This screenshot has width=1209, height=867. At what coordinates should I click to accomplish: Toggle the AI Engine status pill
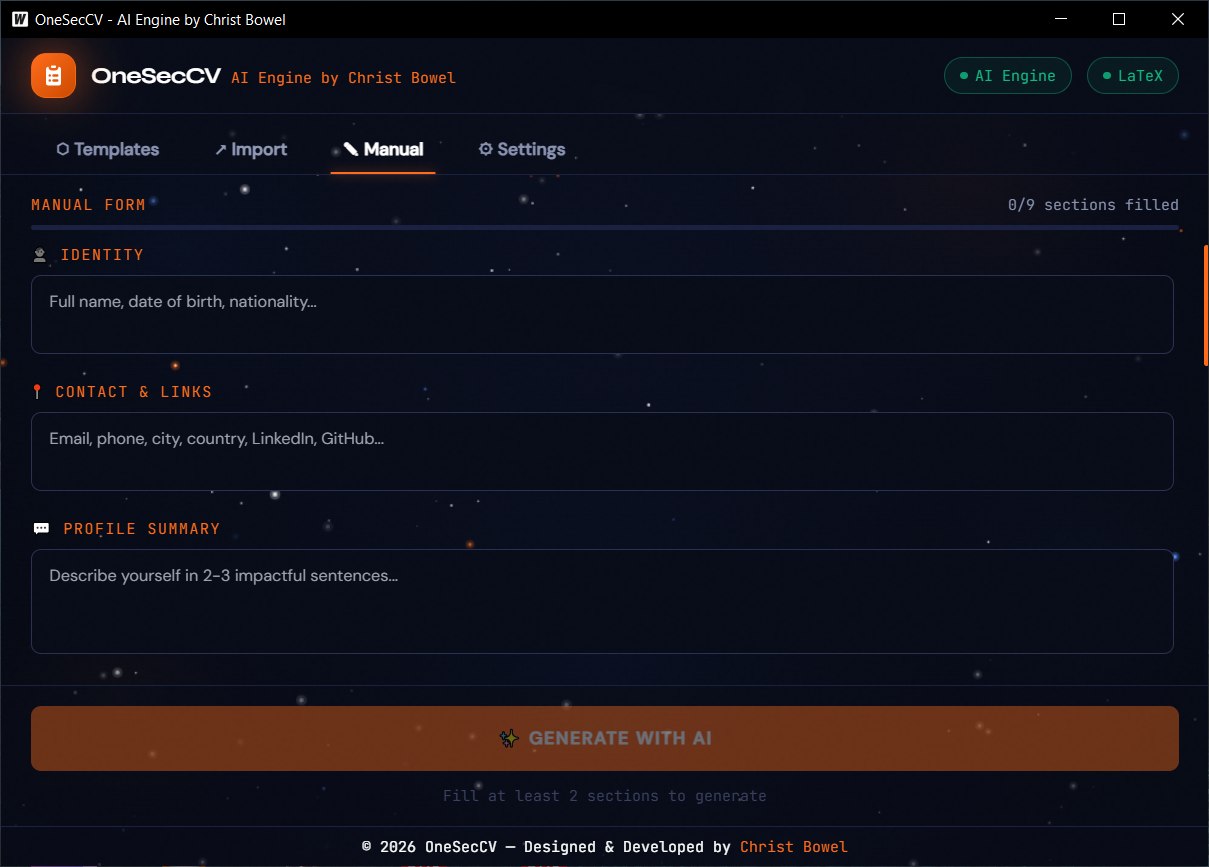(1007, 75)
